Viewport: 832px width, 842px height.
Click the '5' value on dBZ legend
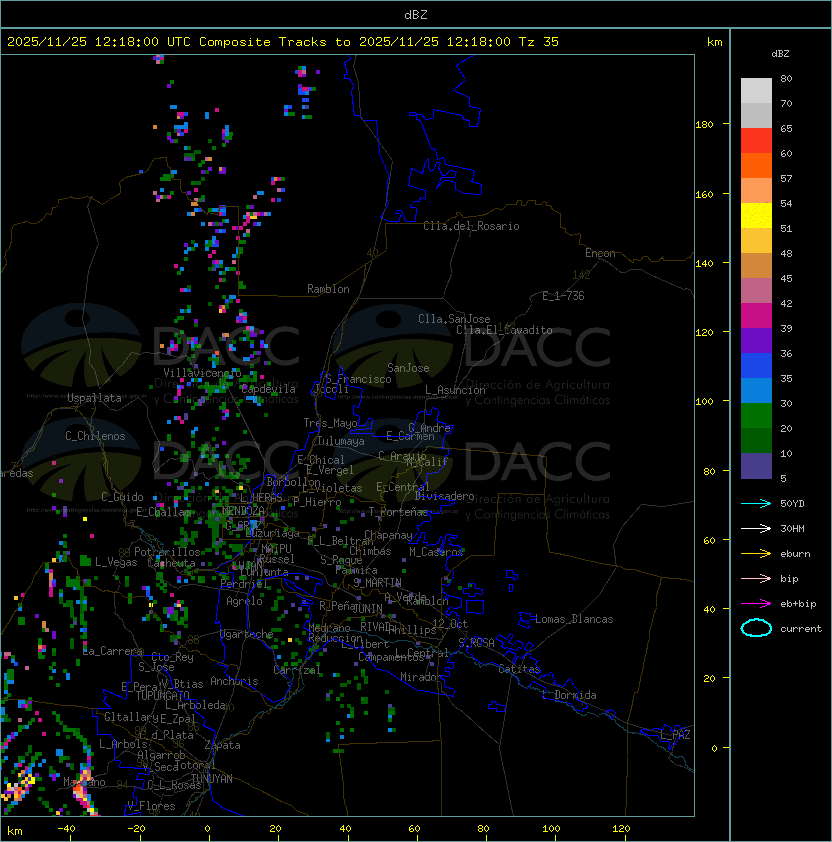783,478
